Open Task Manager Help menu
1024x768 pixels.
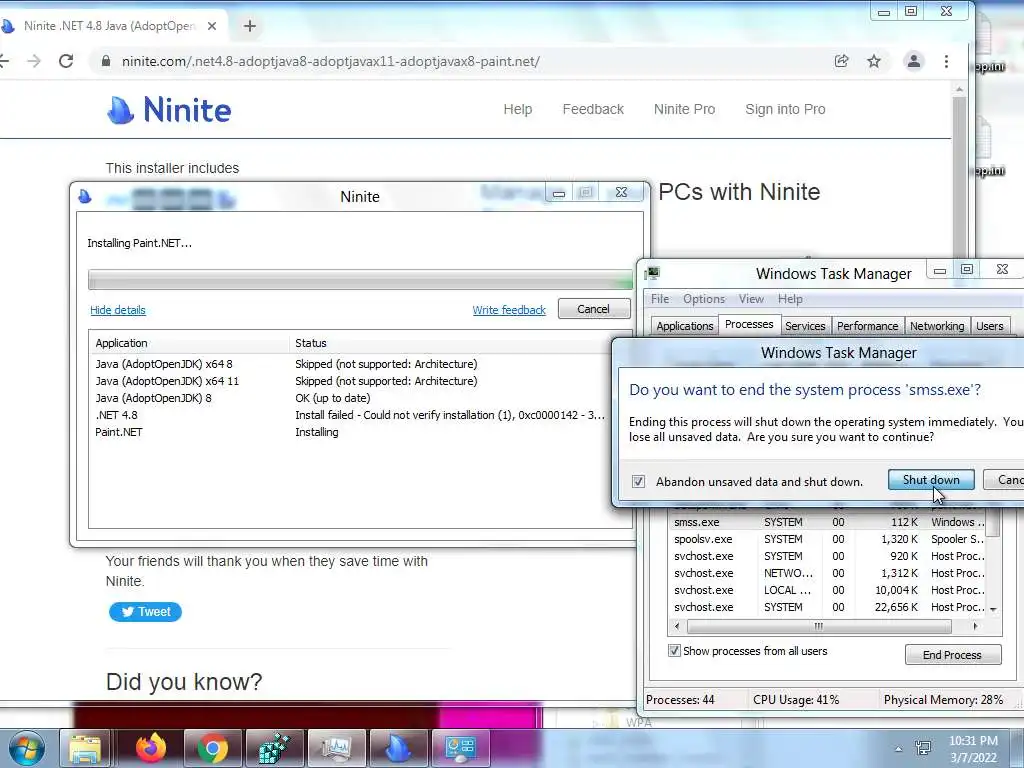(x=790, y=298)
